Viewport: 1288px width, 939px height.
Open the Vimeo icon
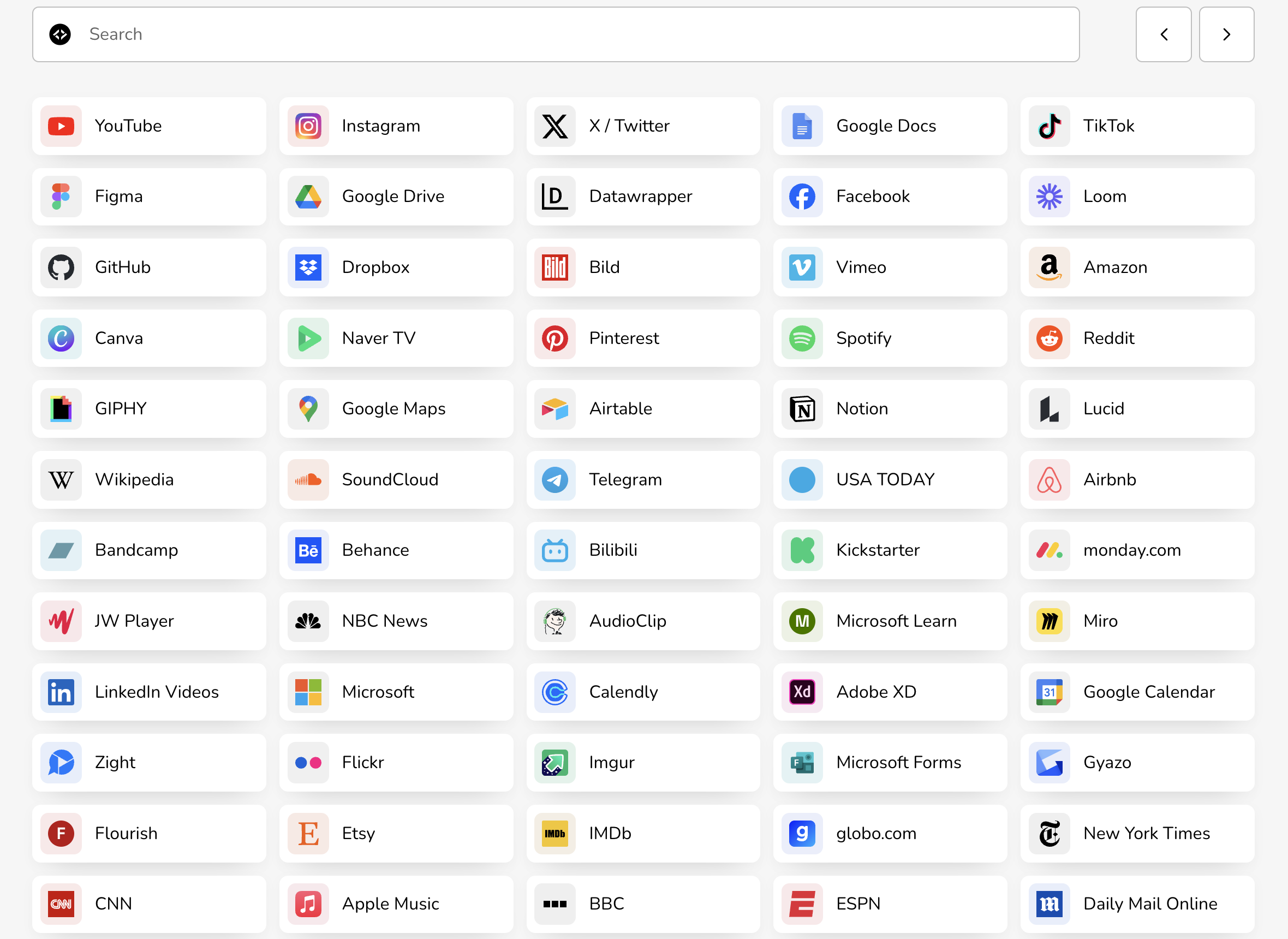click(802, 267)
